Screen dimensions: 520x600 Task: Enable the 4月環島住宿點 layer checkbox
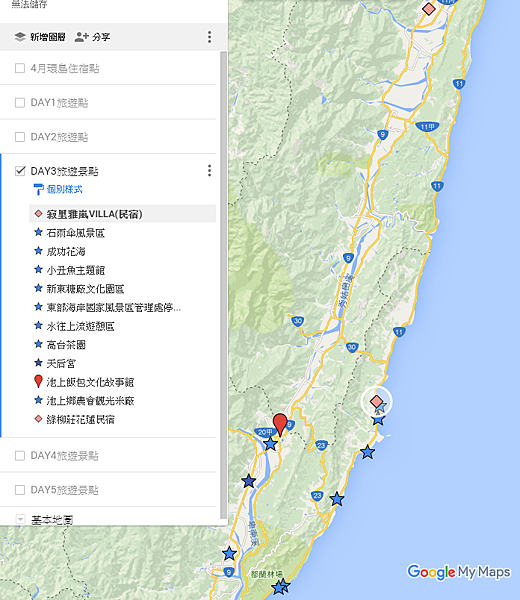[x=20, y=68]
